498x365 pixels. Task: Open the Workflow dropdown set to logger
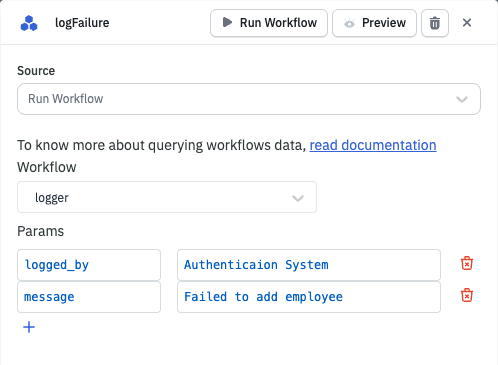pos(167,197)
